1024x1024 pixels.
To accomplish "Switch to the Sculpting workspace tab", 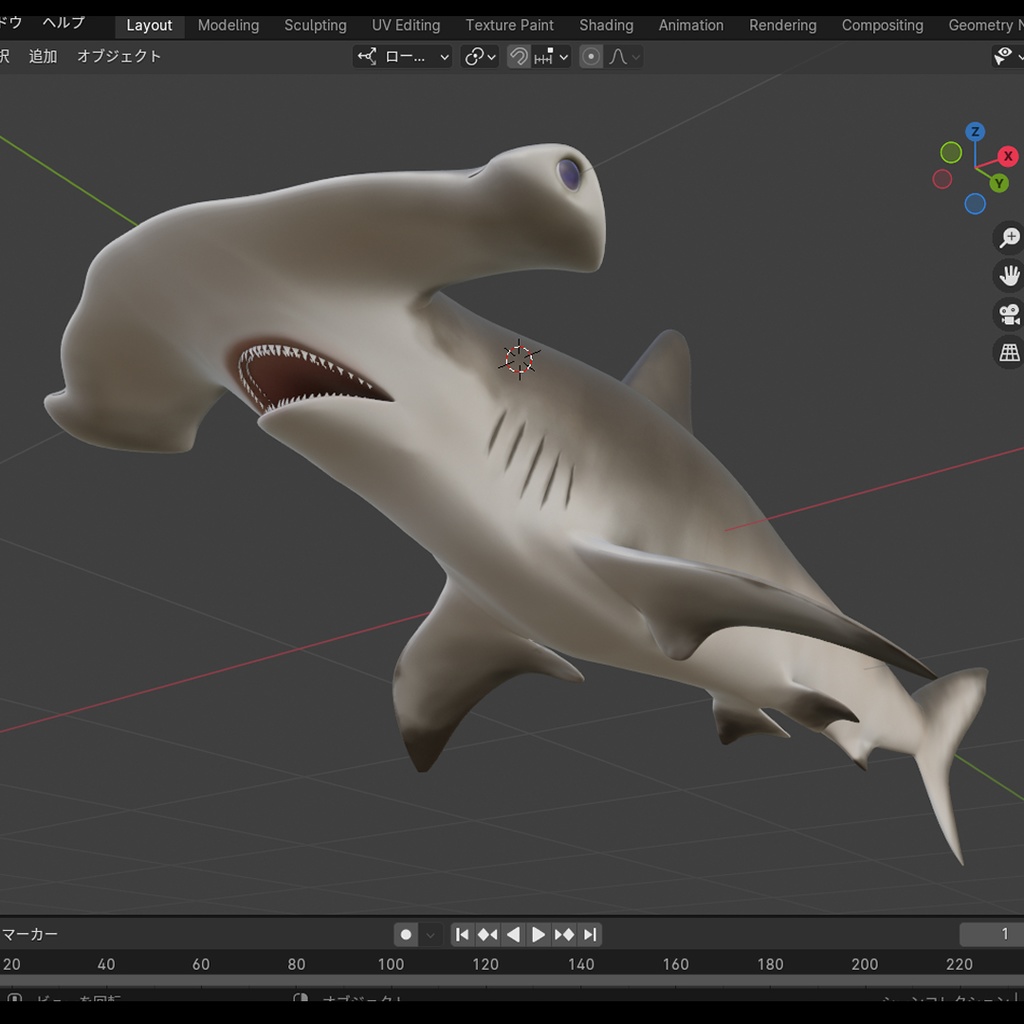I will click(x=315, y=25).
